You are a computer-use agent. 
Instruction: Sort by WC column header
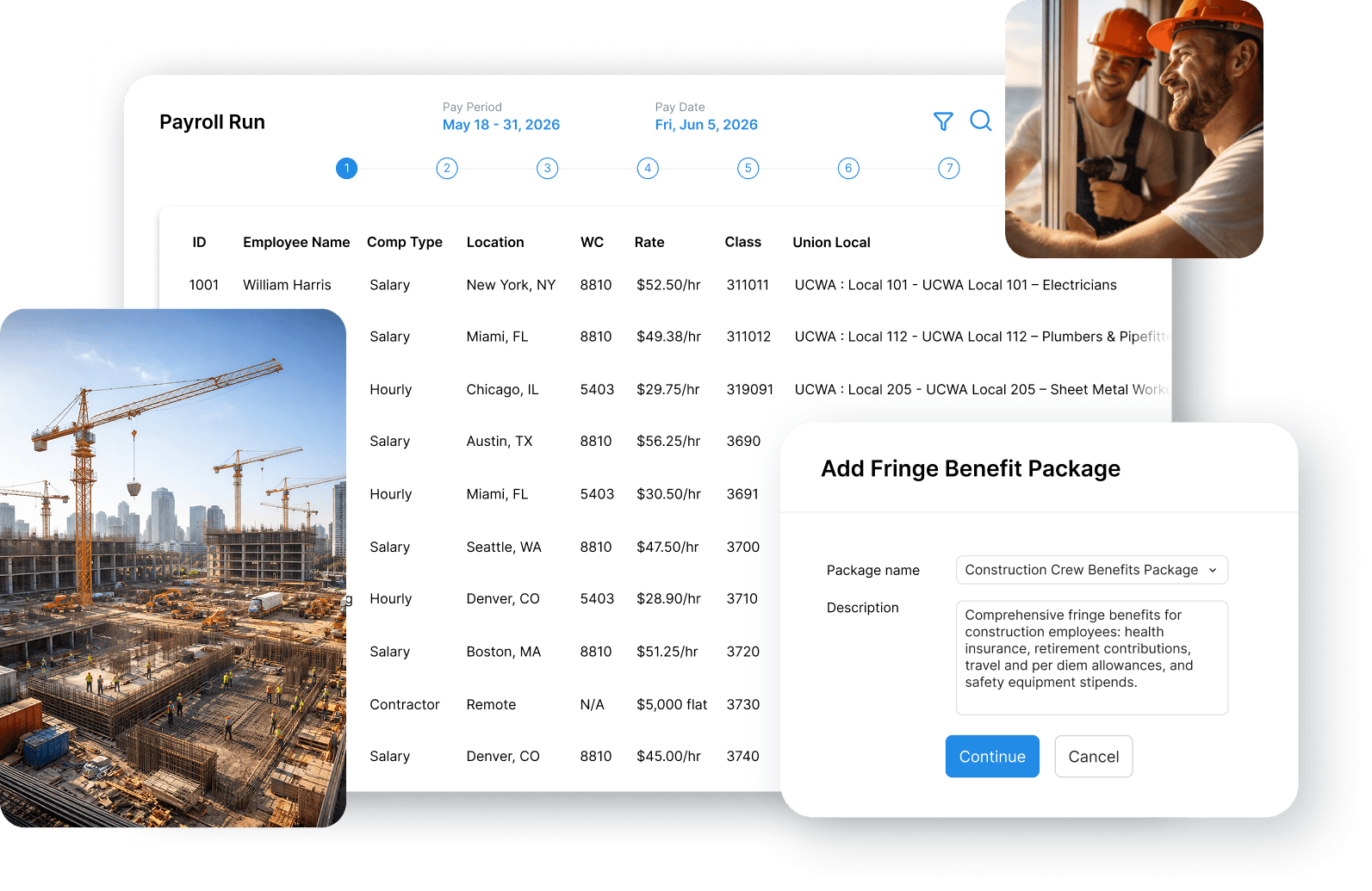pos(593,243)
